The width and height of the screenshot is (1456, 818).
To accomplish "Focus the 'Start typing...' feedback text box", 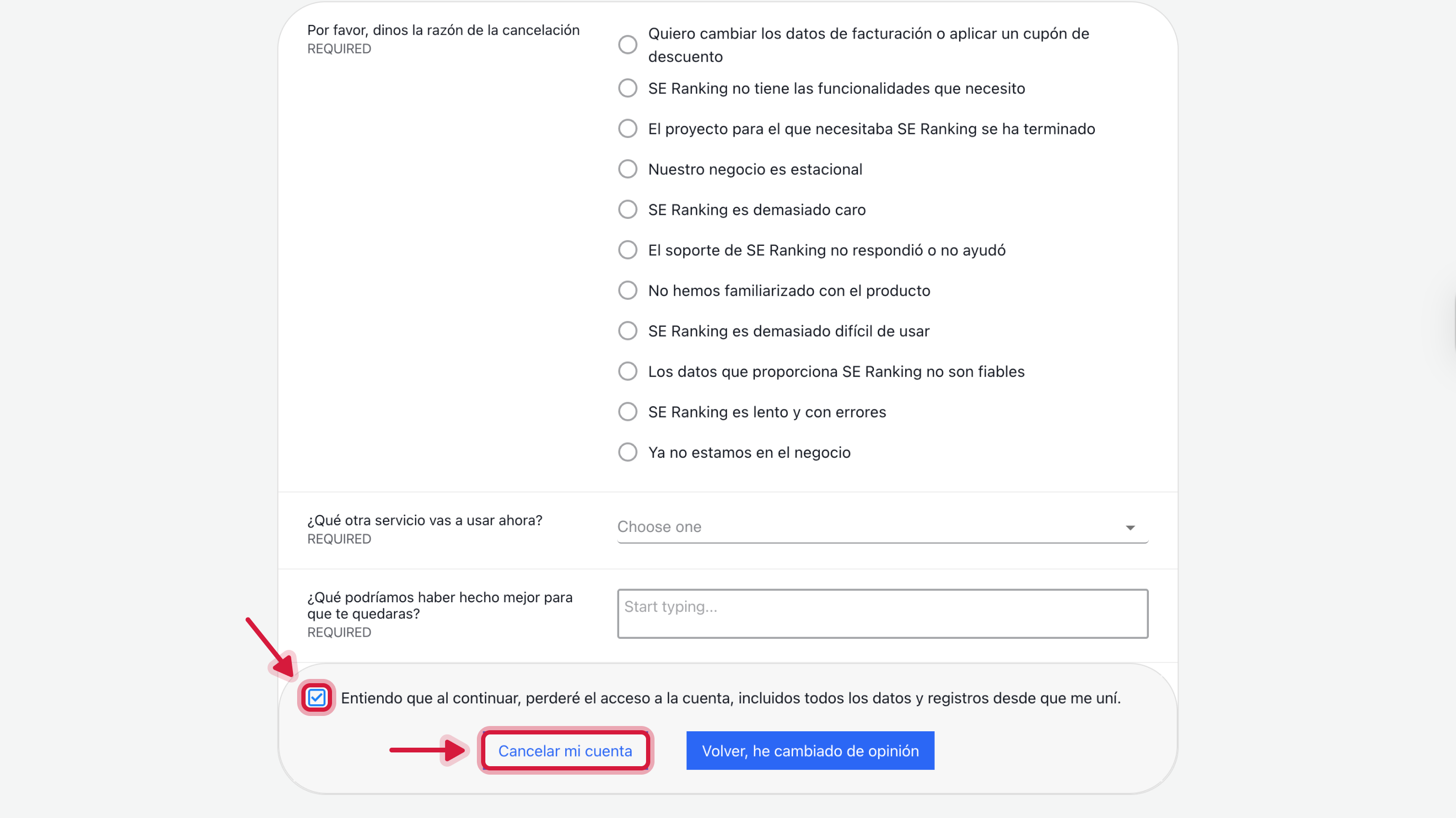I will coord(882,613).
